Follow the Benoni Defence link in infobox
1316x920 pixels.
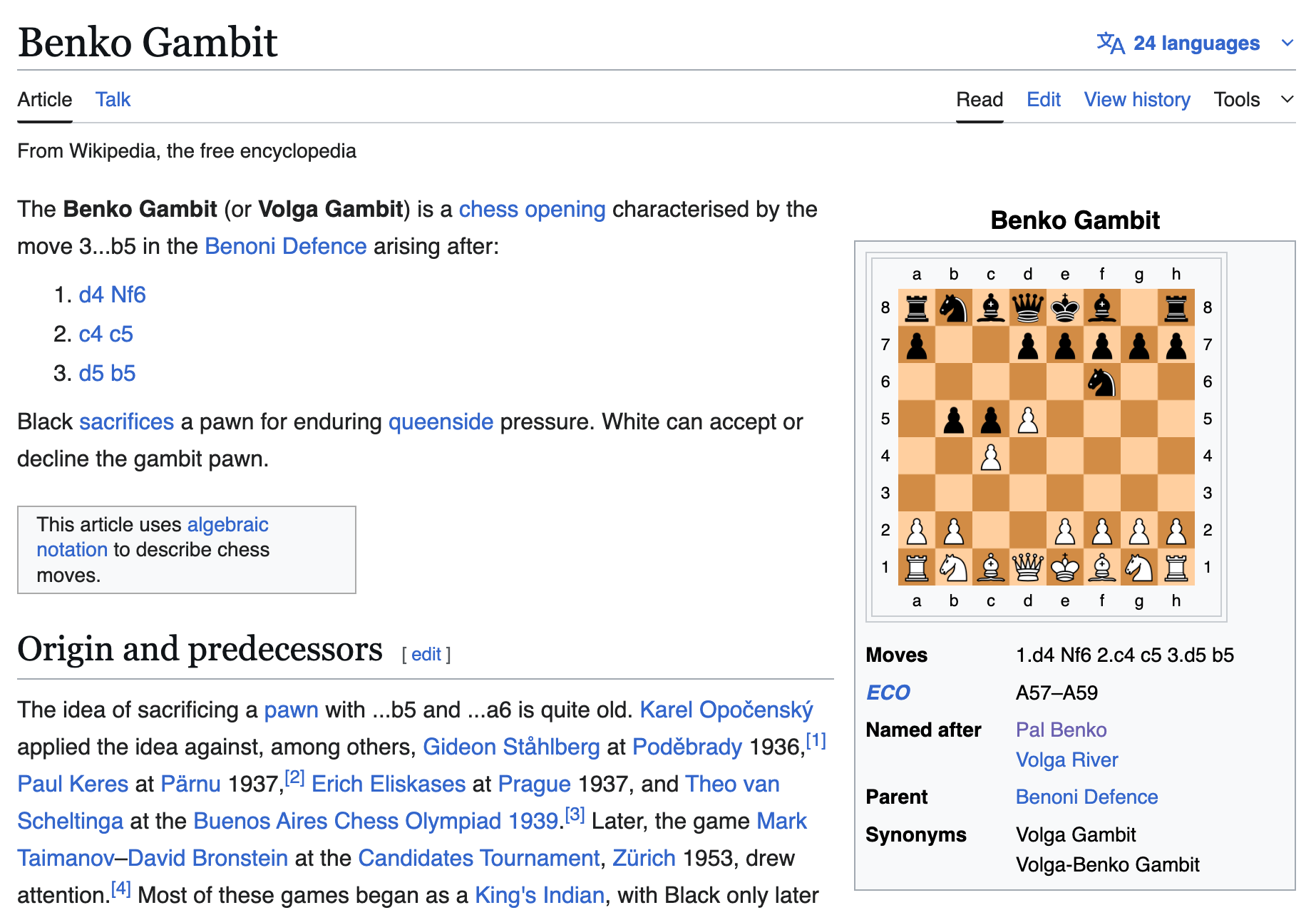1086,797
